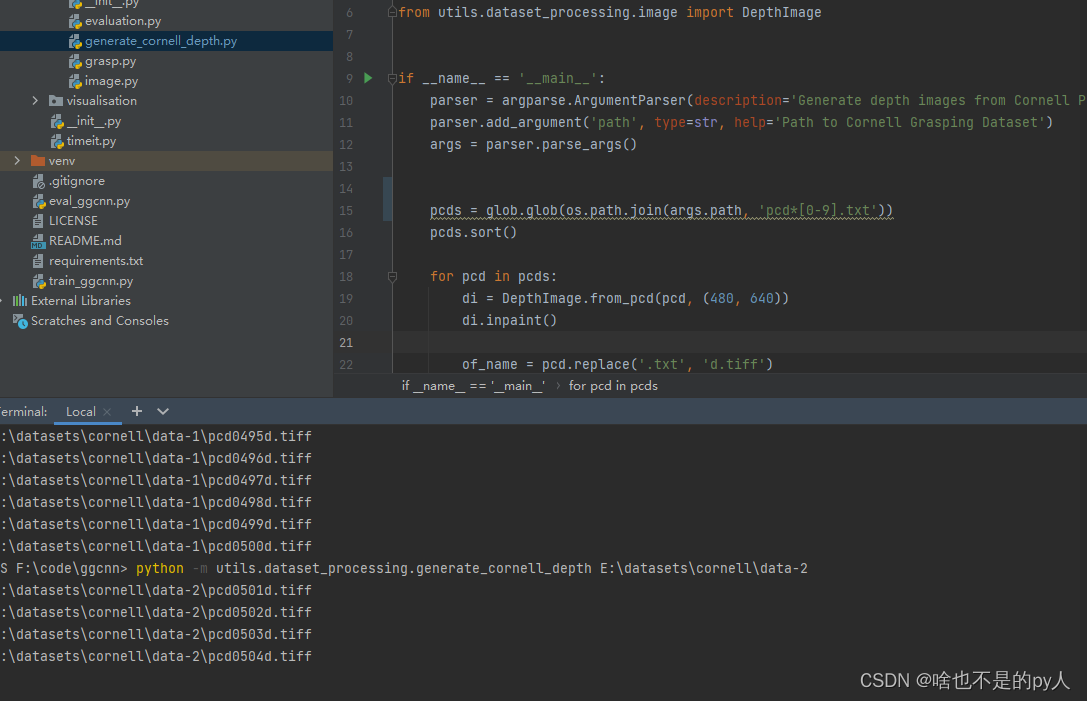
Task: Collapse the if __main__ code block fold
Action: click(392, 78)
